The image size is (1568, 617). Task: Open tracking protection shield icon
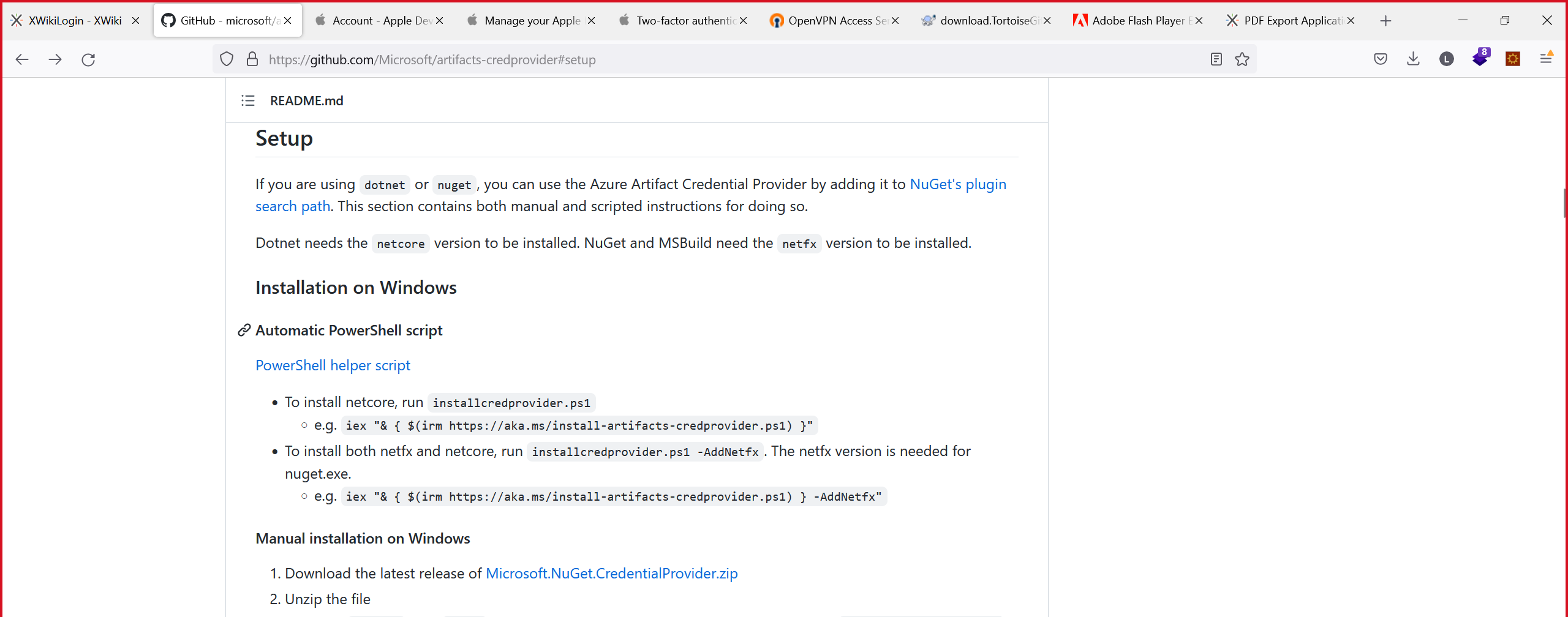click(227, 59)
